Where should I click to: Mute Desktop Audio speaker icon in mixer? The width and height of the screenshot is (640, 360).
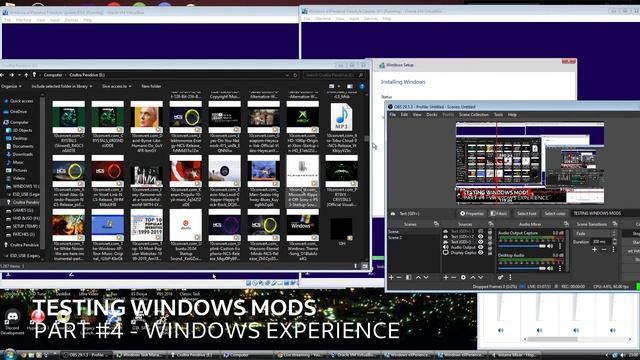550,268
